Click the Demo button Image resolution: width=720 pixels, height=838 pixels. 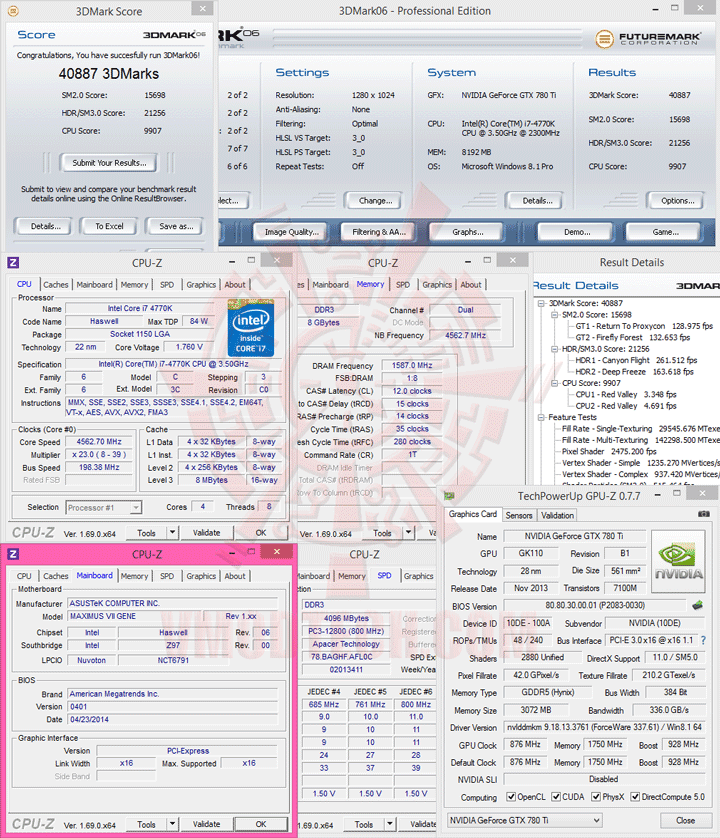point(577,231)
